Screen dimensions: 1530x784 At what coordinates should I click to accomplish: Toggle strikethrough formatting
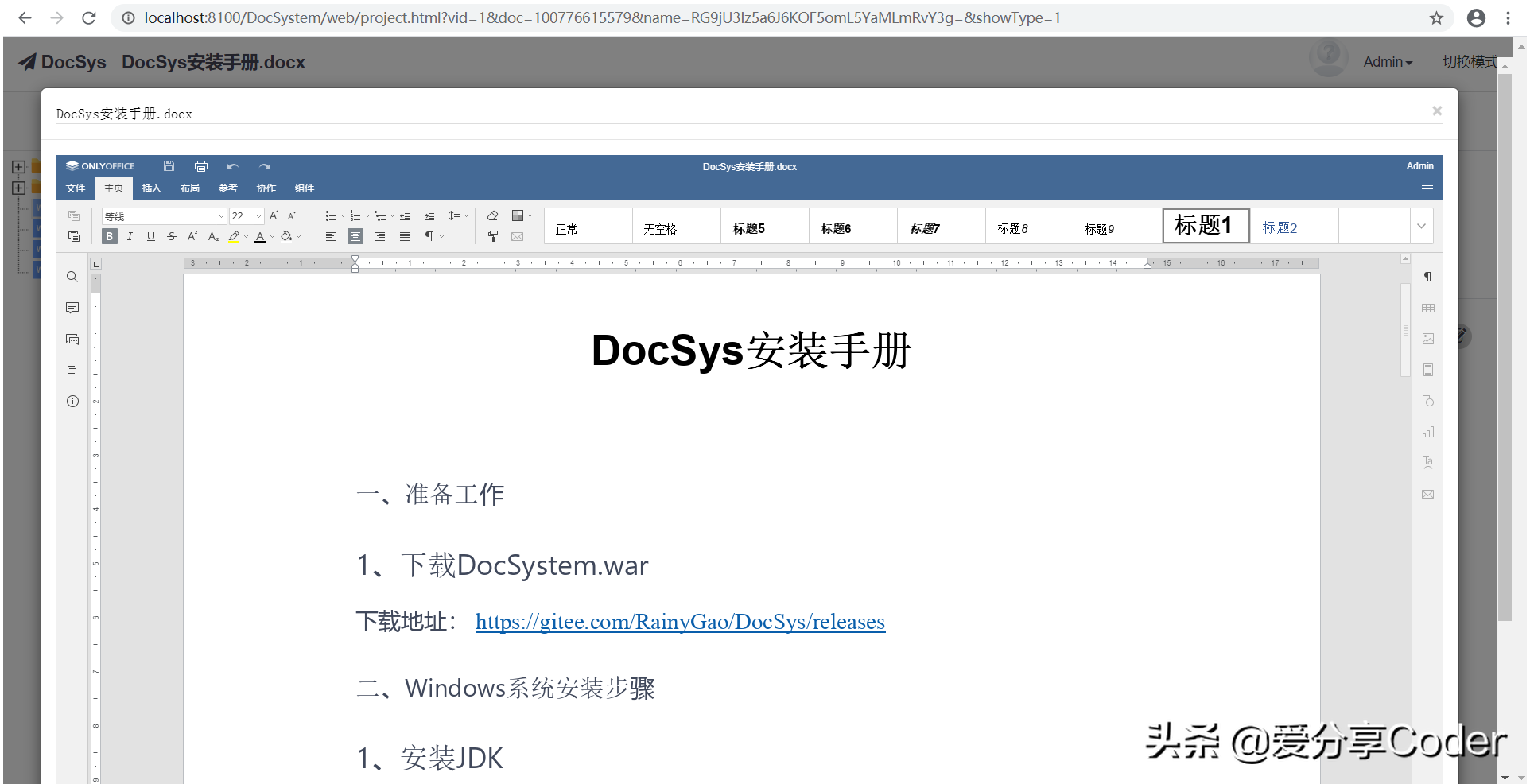(172, 236)
